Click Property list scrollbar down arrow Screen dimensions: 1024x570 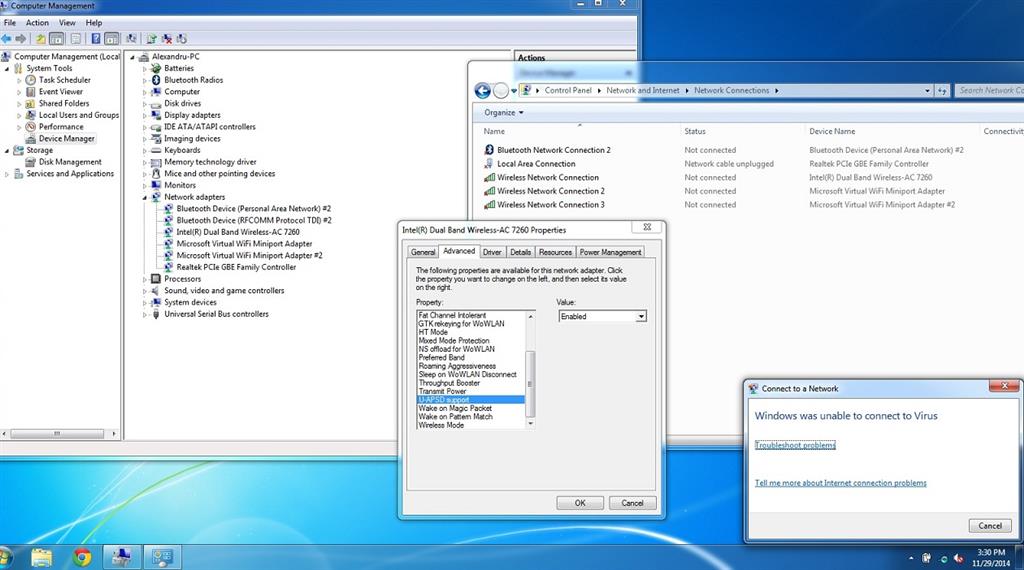pos(530,424)
